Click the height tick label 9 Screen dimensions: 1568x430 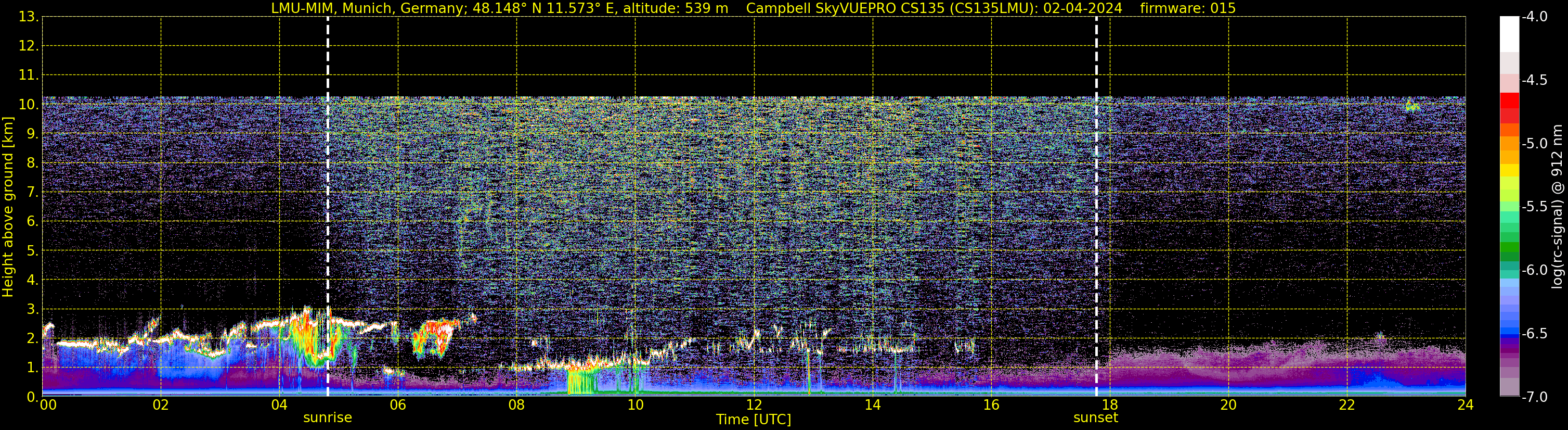32,133
